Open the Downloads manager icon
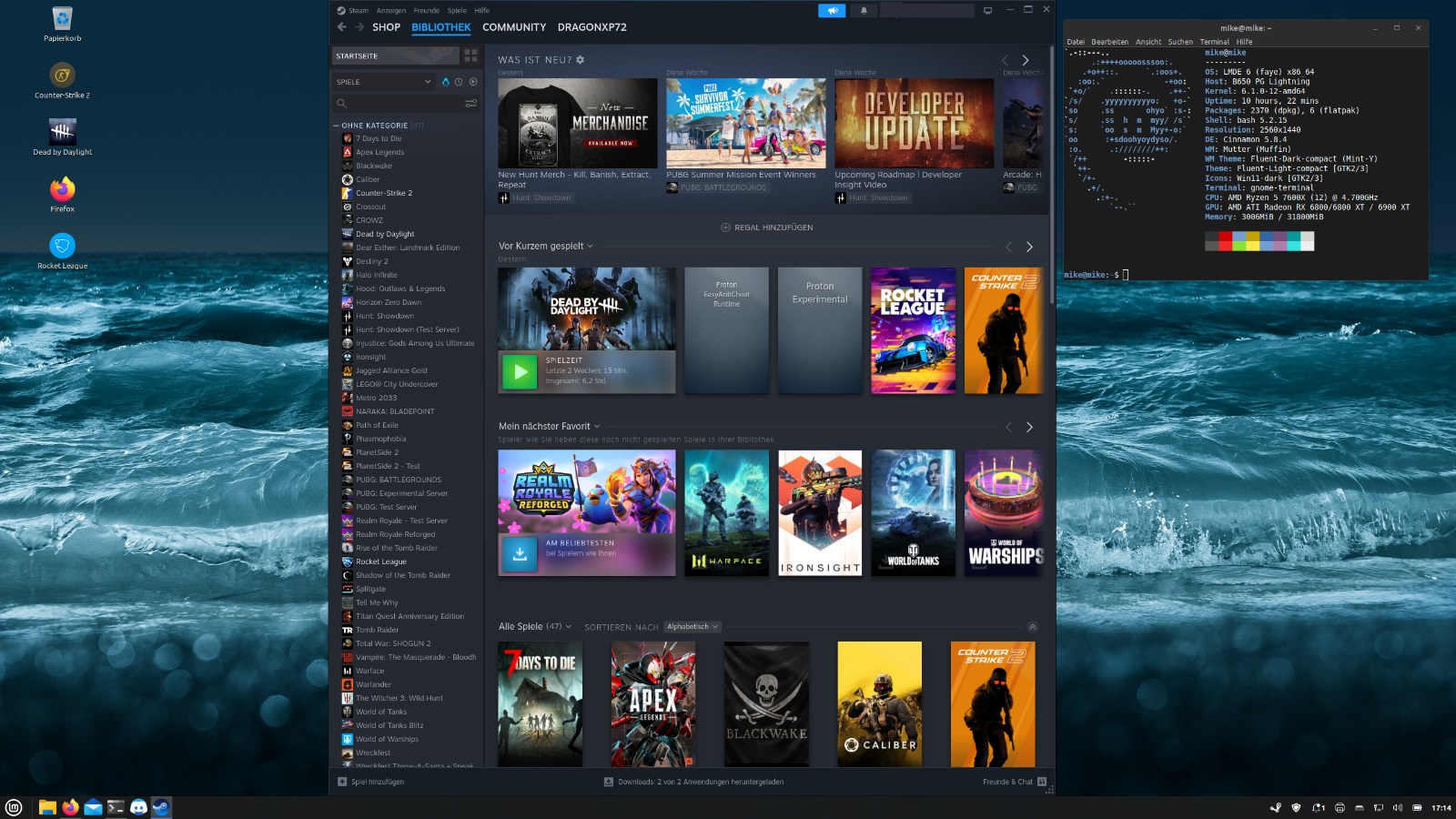Image resolution: width=1456 pixels, height=819 pixels. [x=609, y=782]
